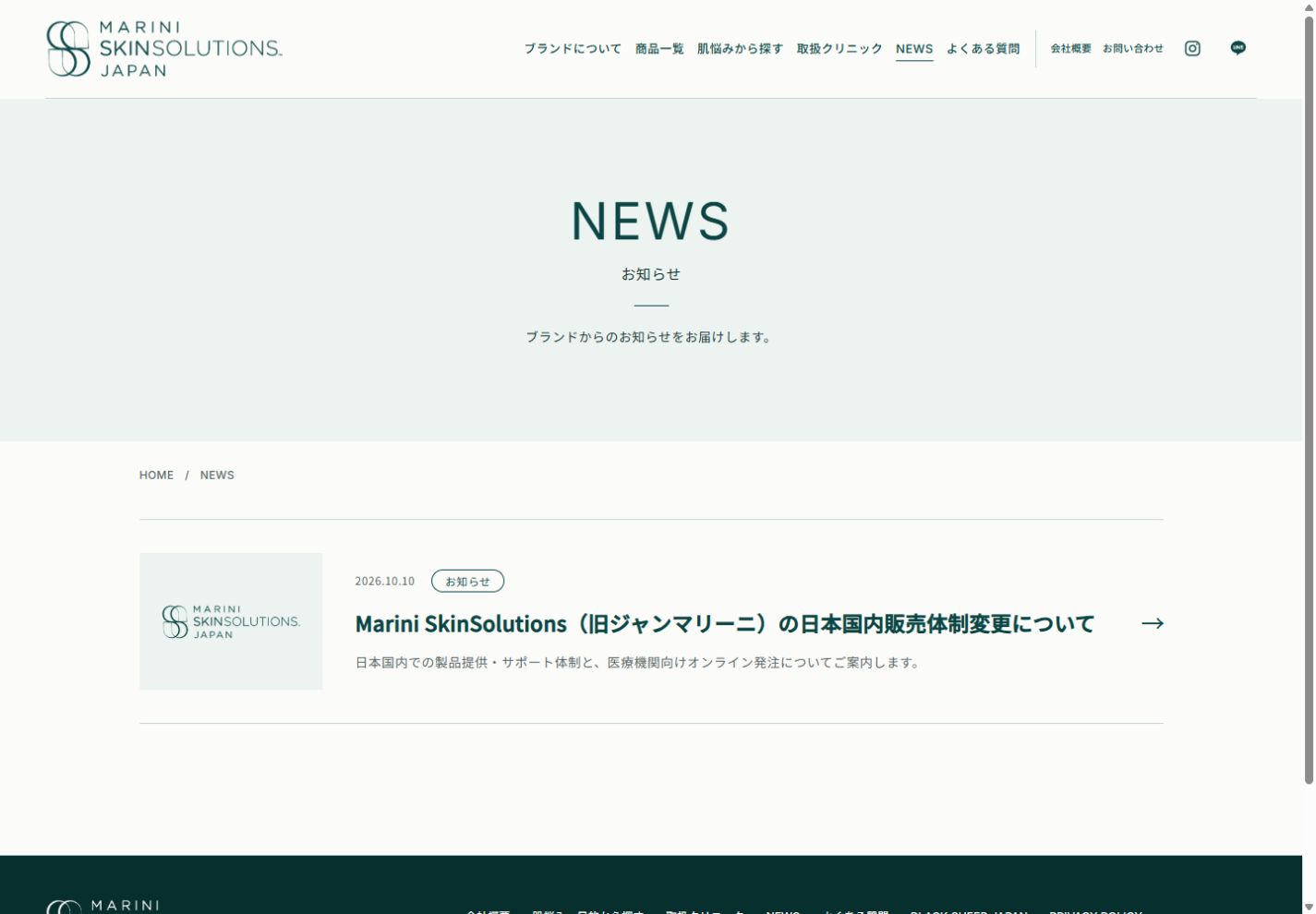Viewport: 1316px width, 914px height.
Task: Click the scrollbar down arrow
Action: point(1309,907)
